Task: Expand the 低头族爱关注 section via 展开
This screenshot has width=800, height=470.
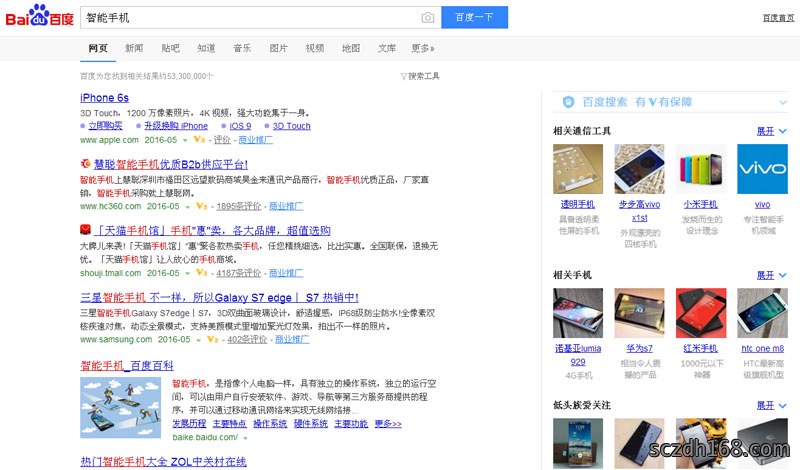Action: 771,405
